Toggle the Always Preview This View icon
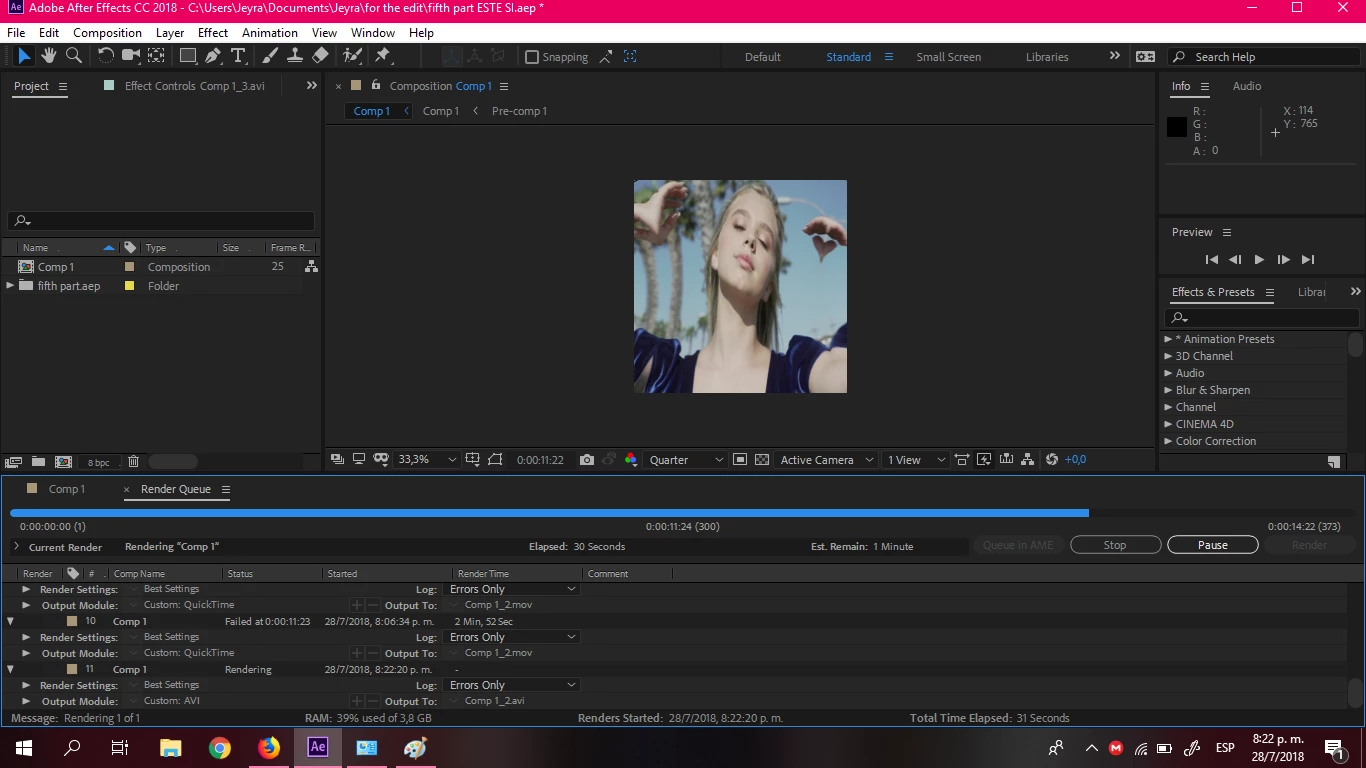 click(337, 460)
